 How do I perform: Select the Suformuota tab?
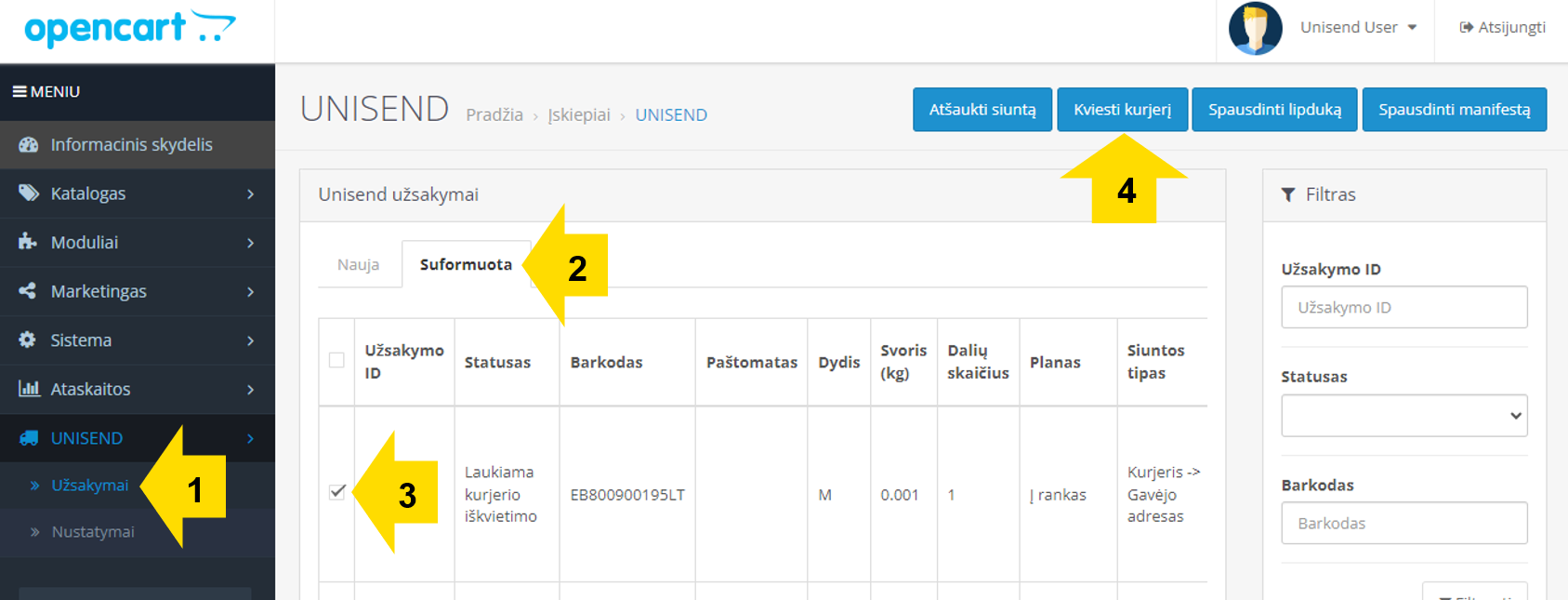pyautogui.click(x=466, y=265)
